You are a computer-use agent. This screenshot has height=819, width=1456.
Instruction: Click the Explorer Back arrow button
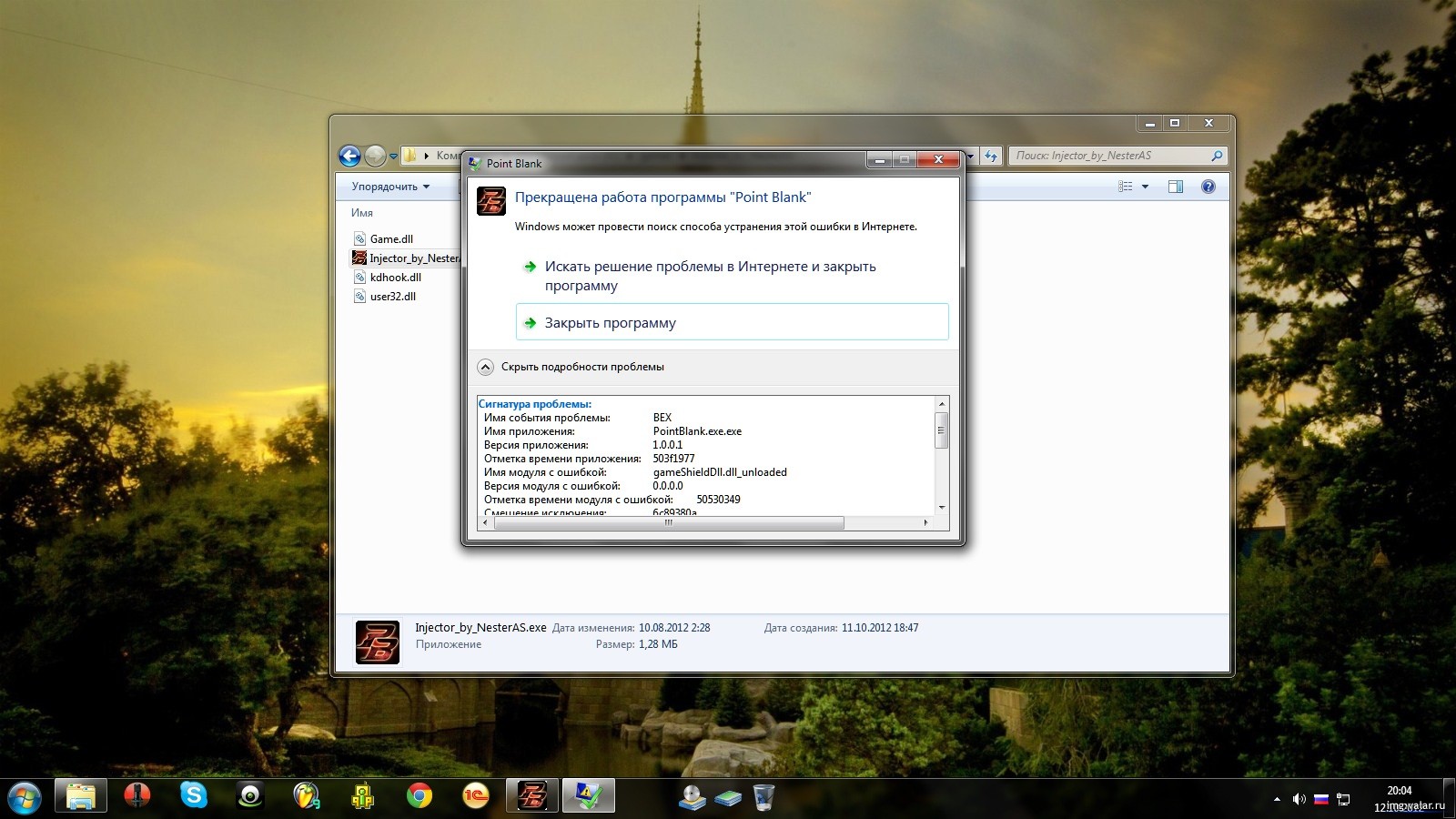click(349, 157)
